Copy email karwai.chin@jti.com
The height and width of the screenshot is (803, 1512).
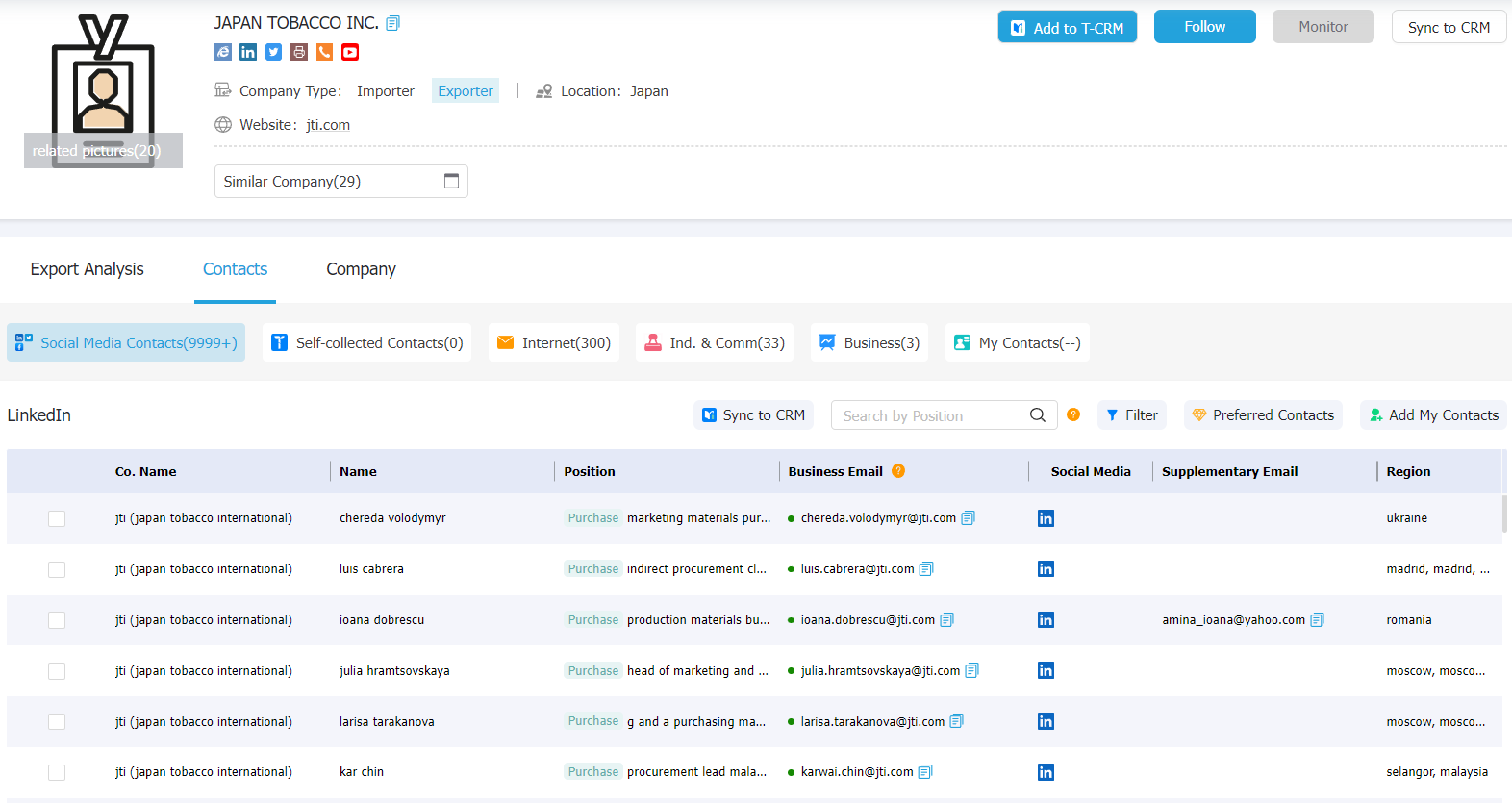point(925,771)
